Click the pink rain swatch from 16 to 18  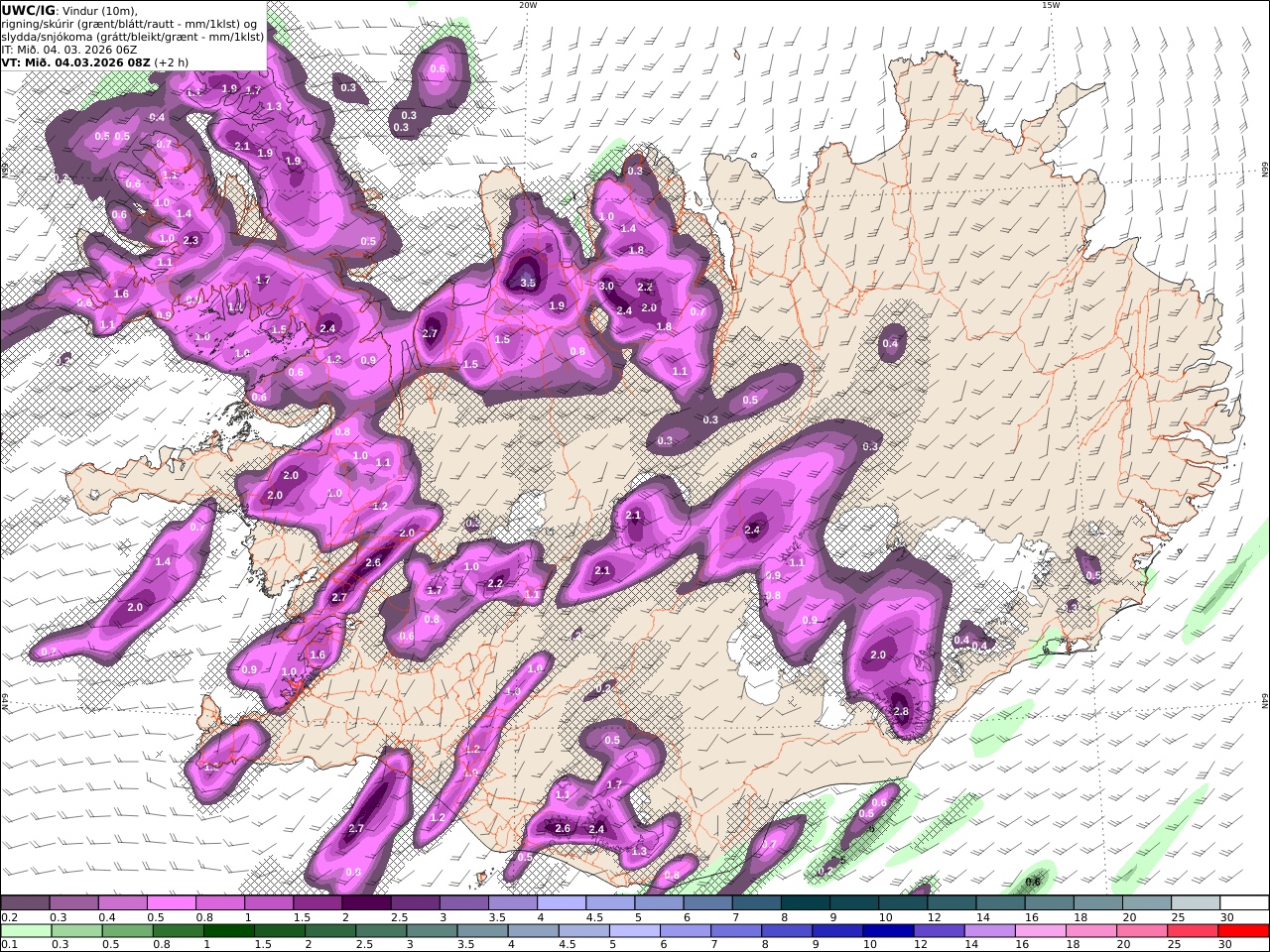tap(1040, 931)
